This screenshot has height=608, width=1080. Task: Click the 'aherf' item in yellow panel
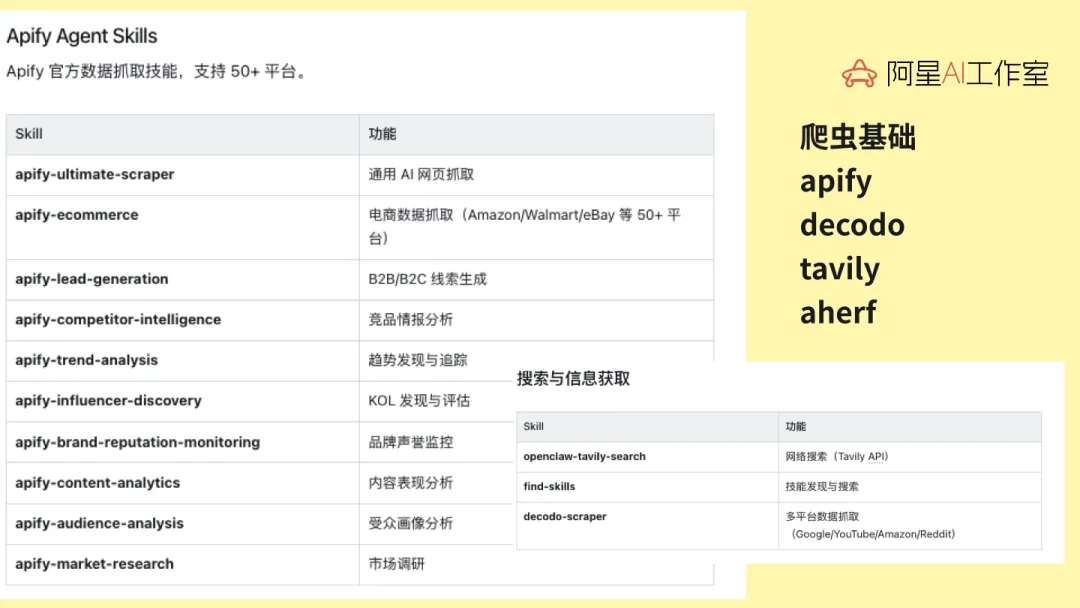(838, 312)
